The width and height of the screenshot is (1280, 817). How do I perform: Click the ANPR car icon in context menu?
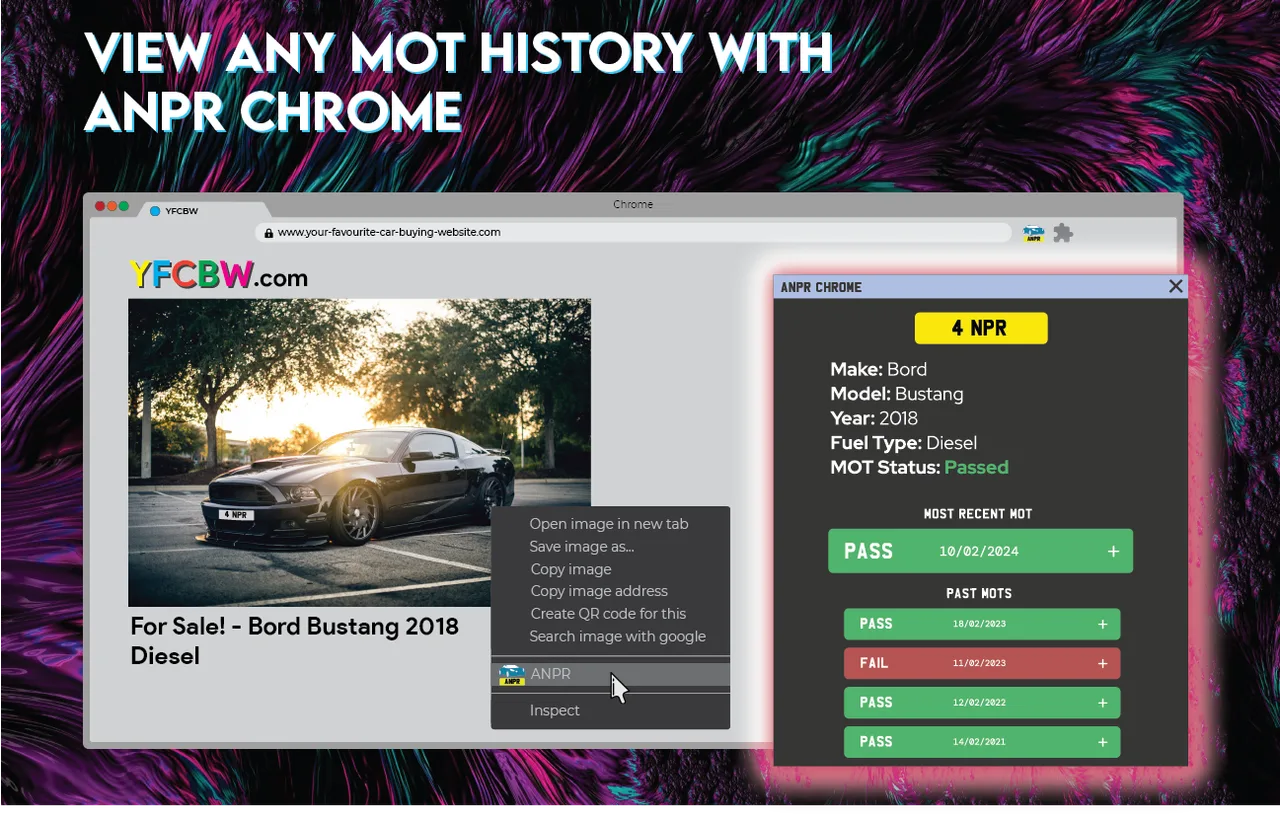pyautogui.click(x=512, y=675)
